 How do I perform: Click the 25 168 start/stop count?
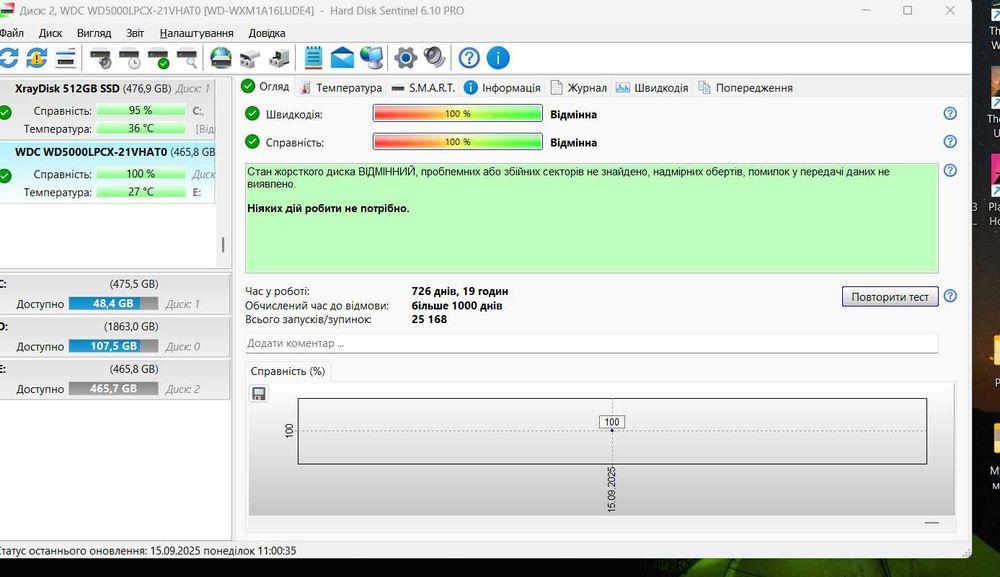click(x=429, y=319)
